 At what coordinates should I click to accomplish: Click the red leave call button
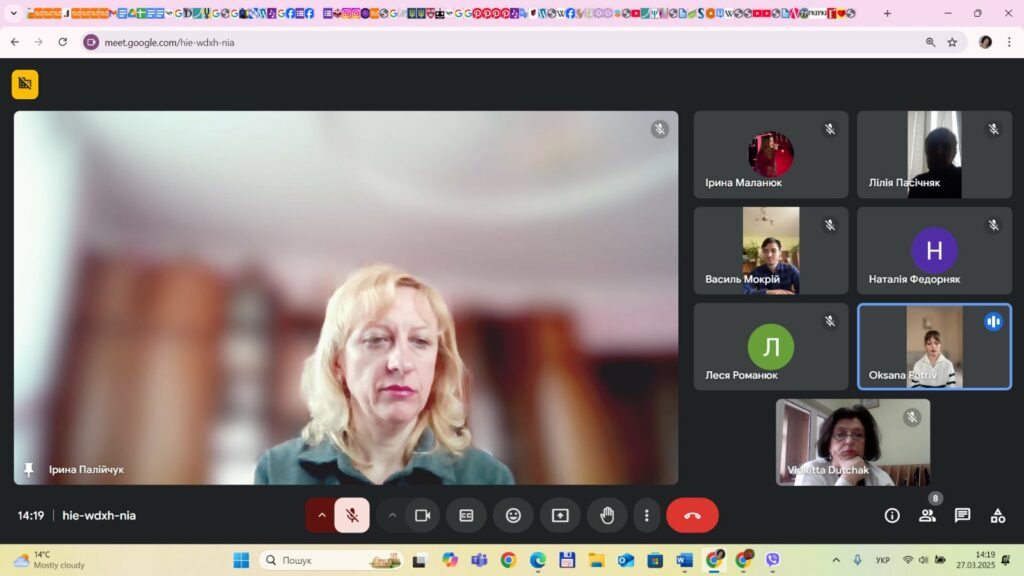pos(692,515)
